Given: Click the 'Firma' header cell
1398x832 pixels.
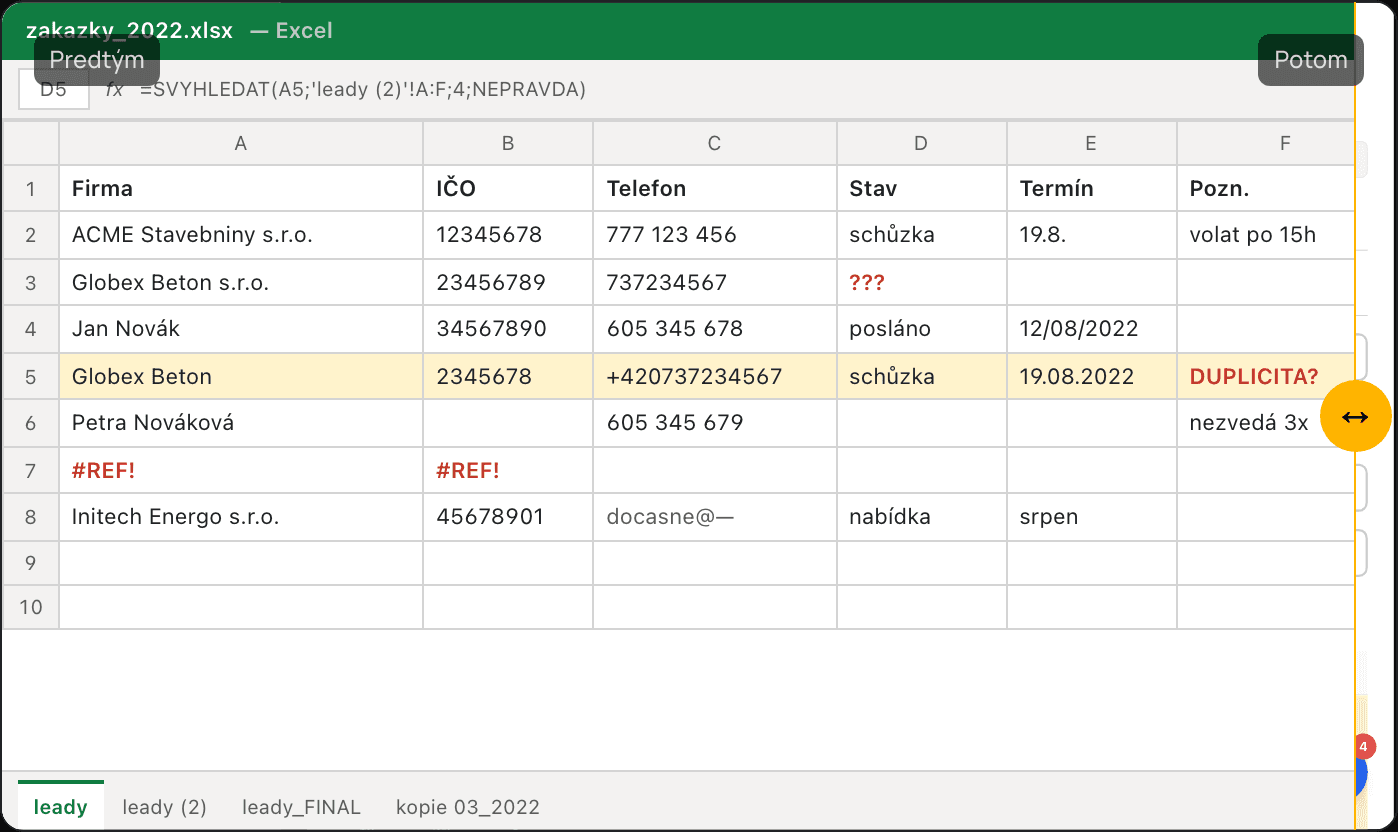Looking at the screenshot, I should click(241, 188).
